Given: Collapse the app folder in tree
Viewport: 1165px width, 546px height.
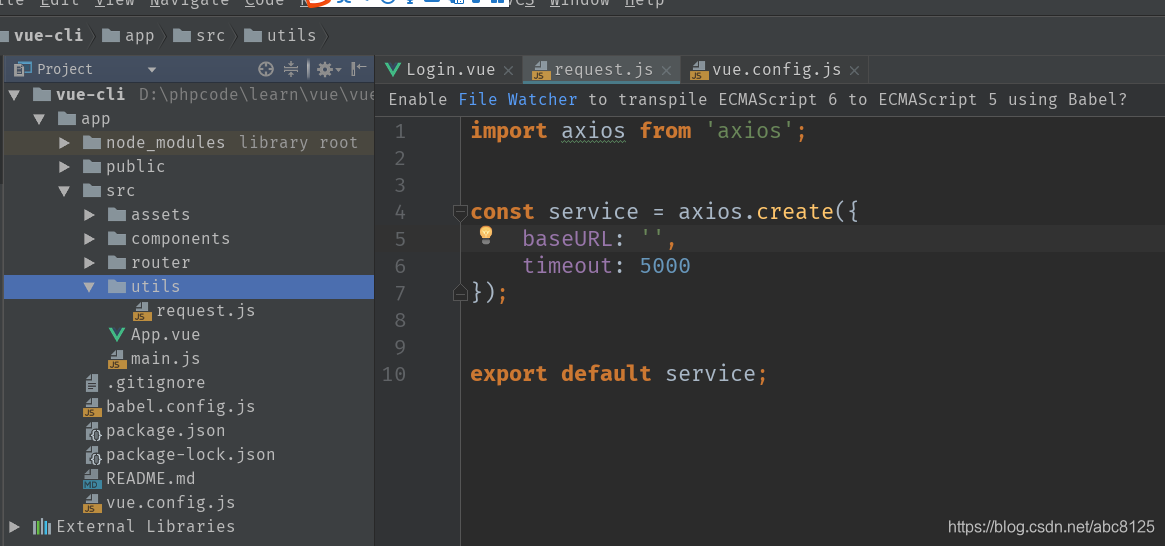Looking at the screenshot, I should [39, 119].
